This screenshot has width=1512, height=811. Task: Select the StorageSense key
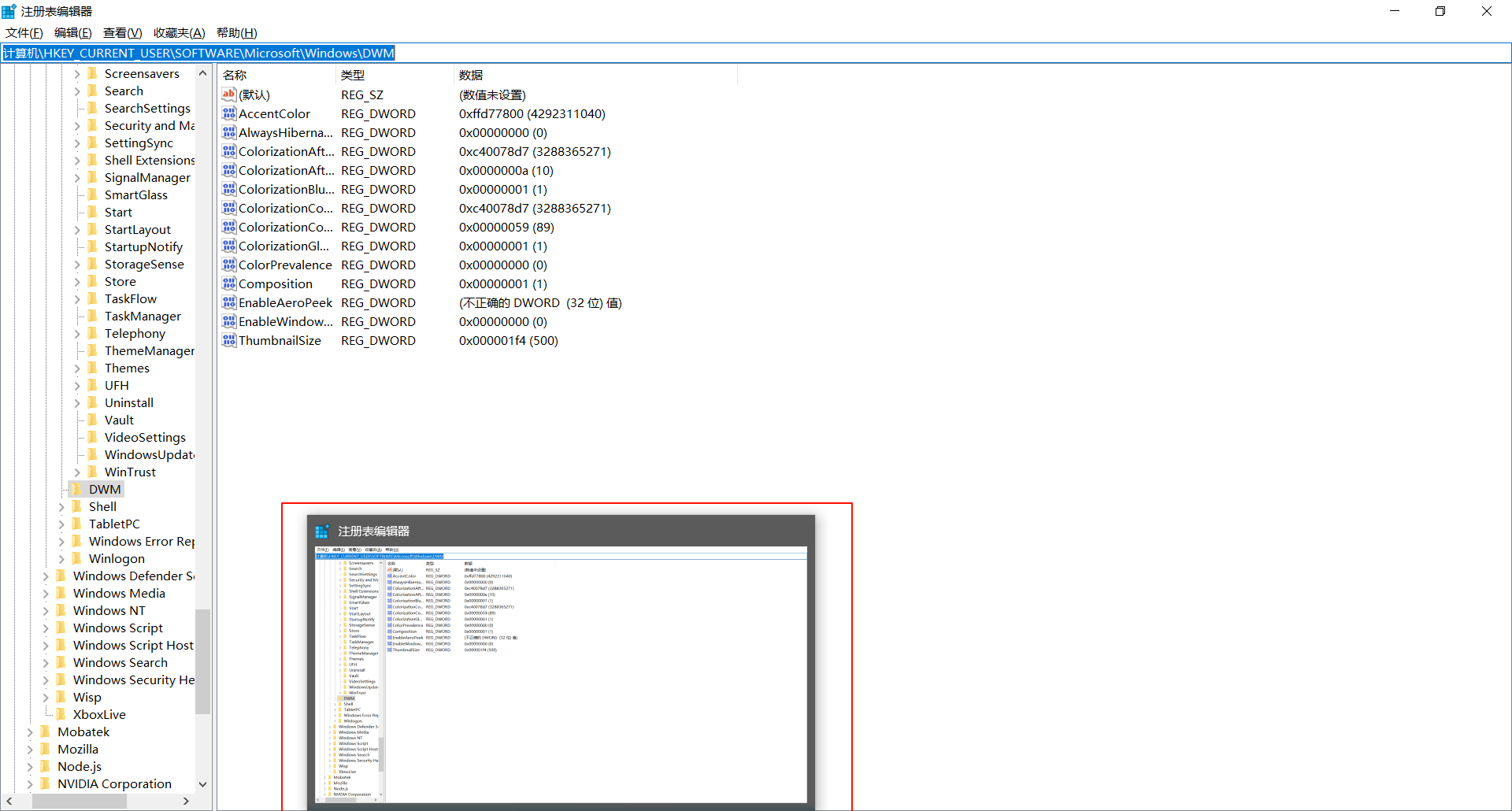144,264
